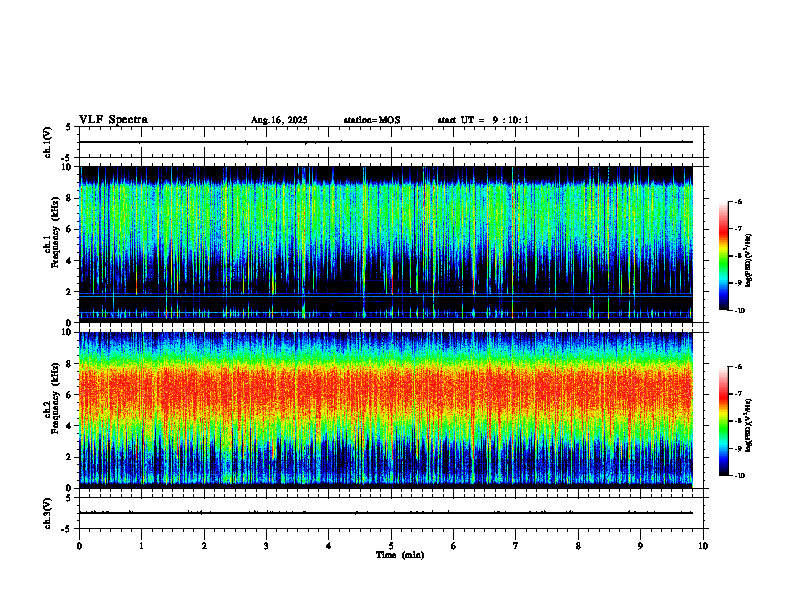Click the ch.2 spectrogram color bar
Image resolution: width=792 pixels, height=612 pixels.
[x=723, y=421]
